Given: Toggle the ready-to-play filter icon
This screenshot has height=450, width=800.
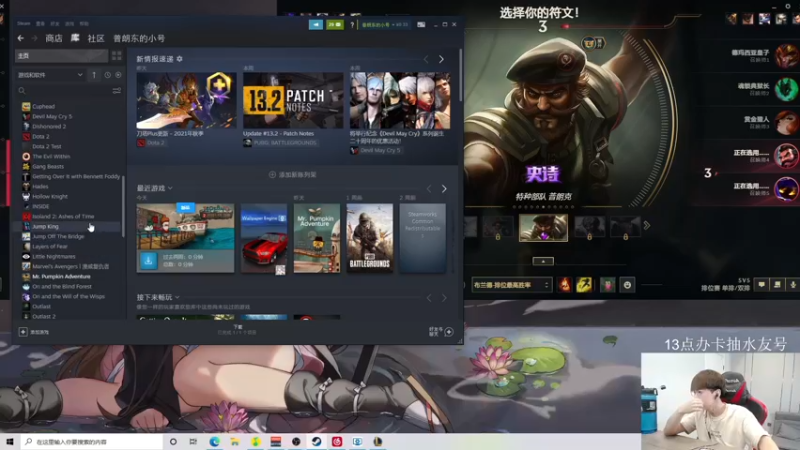Looking at the screenshot, I should pos(118,75).
